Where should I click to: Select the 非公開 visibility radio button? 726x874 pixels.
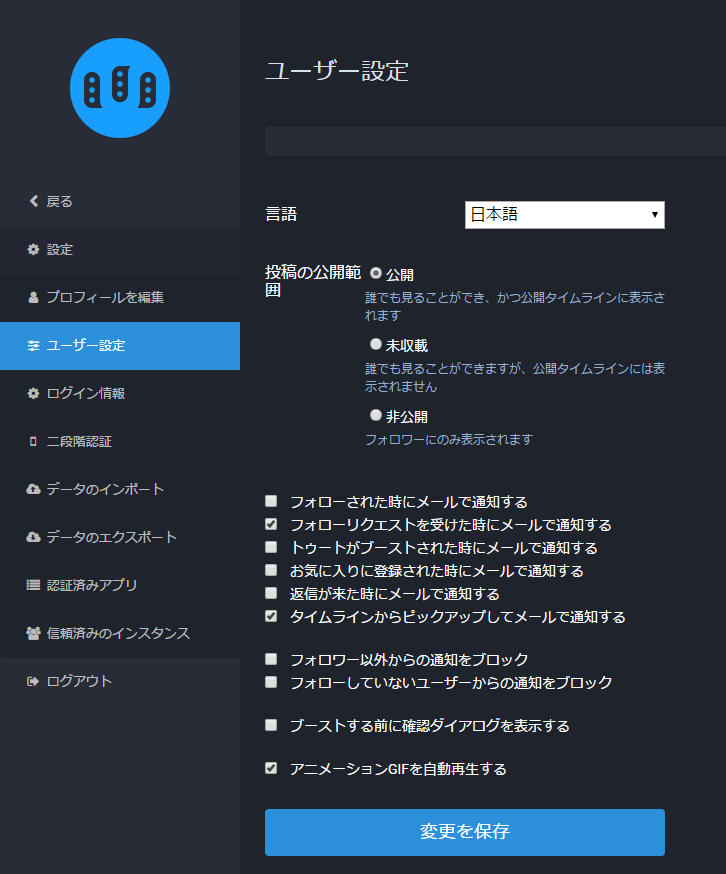(376, 415)
